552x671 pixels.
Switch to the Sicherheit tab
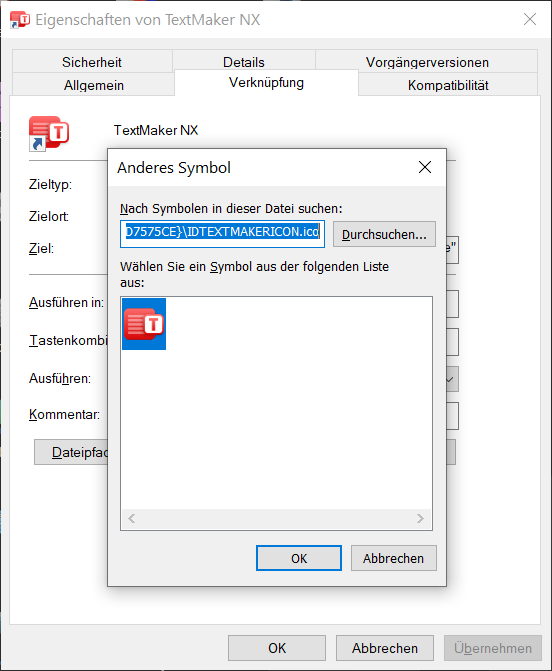point(92,62)
